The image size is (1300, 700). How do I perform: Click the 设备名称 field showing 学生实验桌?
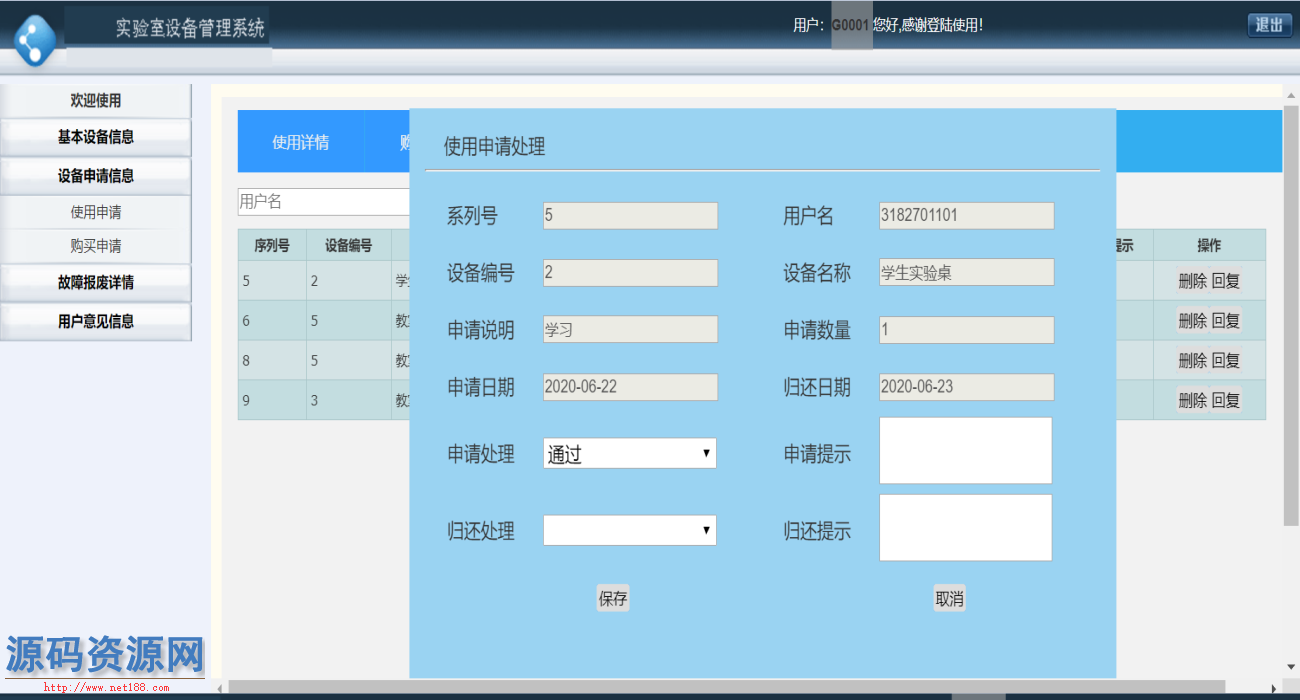[966, 273]
